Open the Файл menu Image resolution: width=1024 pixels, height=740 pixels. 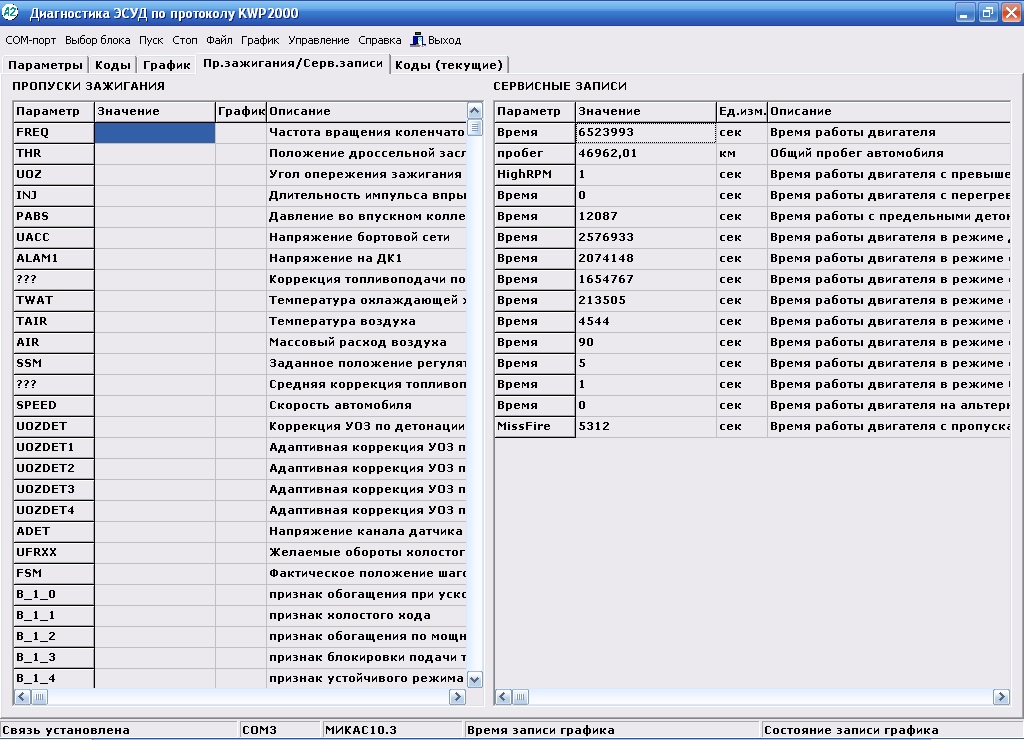[x=219, y=40]
